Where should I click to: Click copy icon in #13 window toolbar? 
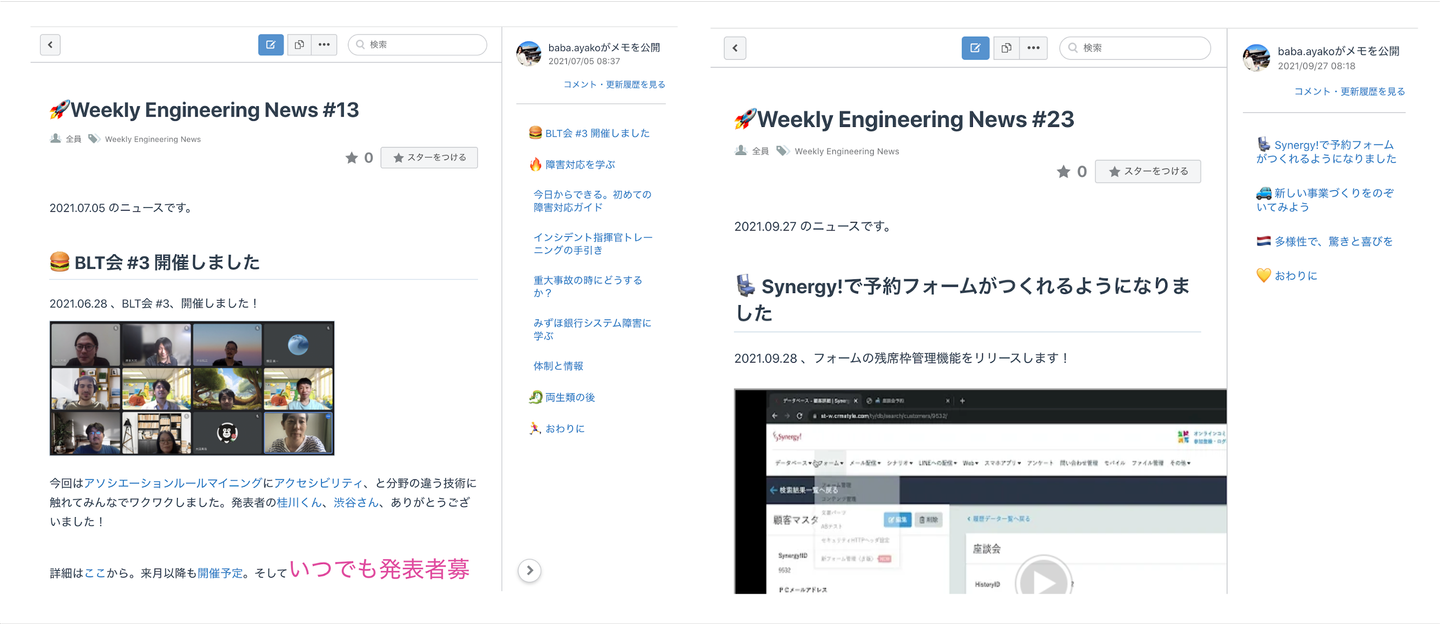click(x=298, y=45)
